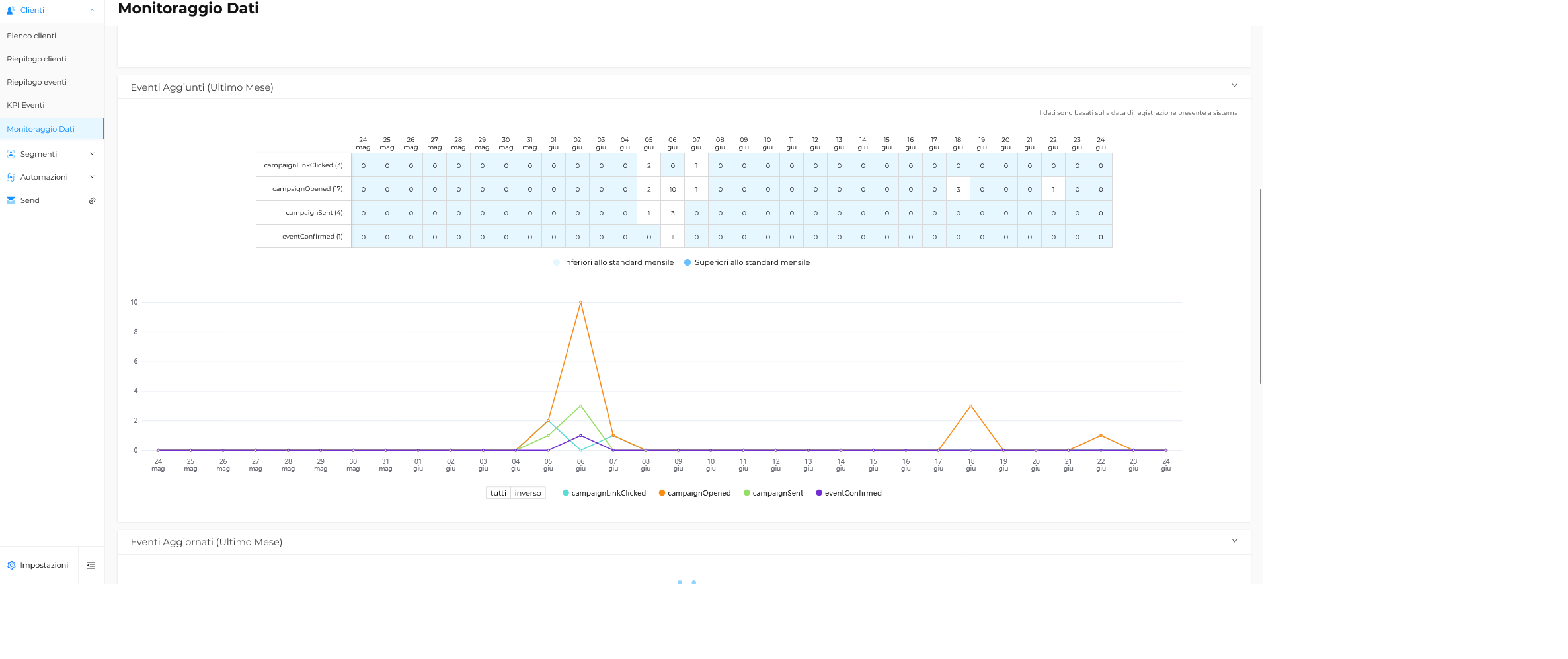The height and width of the screenshot is (659, 1568).
Task: Click the Monitoraggio Dati page heading
Action: click(x=188, y=8)
